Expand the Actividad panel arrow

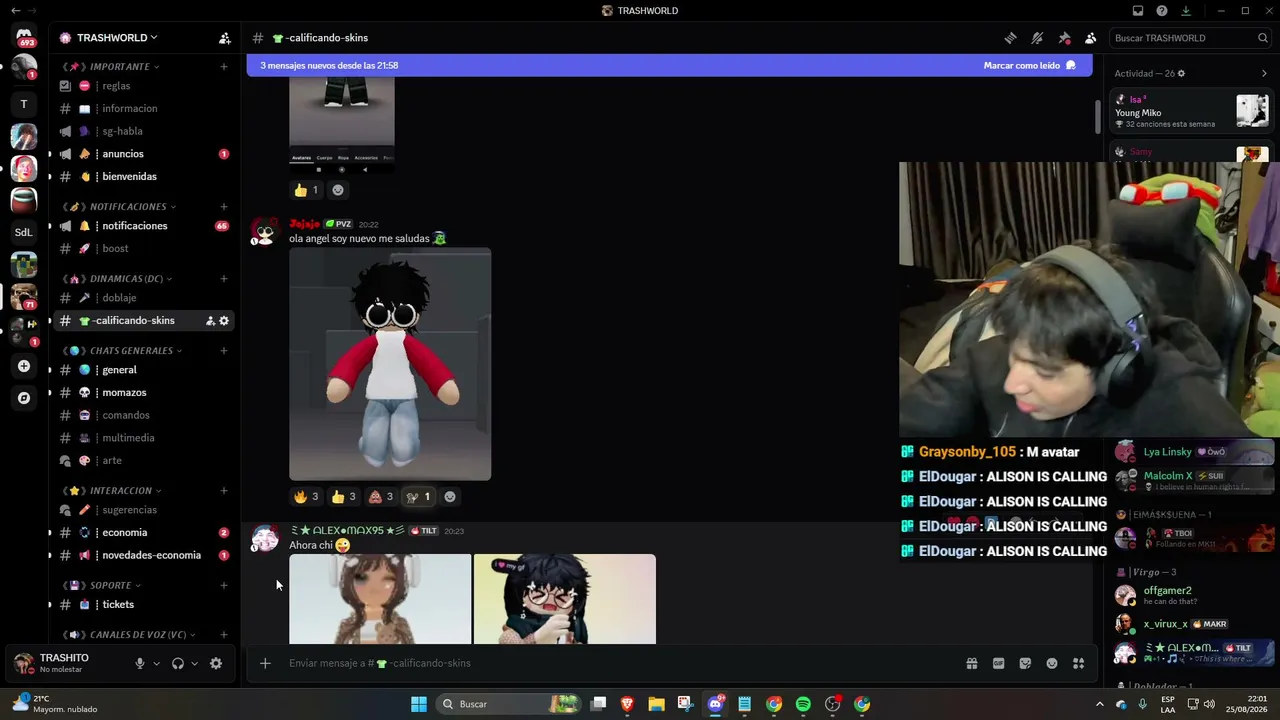1264,74
